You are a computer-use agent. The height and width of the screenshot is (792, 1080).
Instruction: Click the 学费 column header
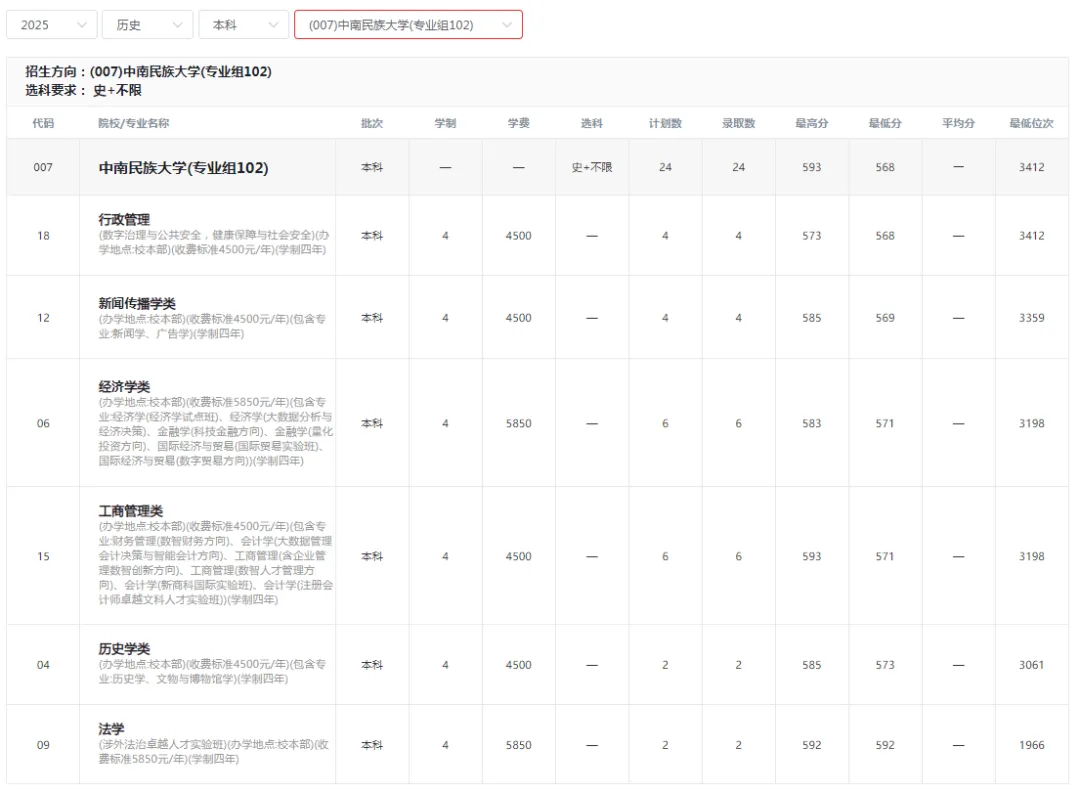(x=519, y=123)
